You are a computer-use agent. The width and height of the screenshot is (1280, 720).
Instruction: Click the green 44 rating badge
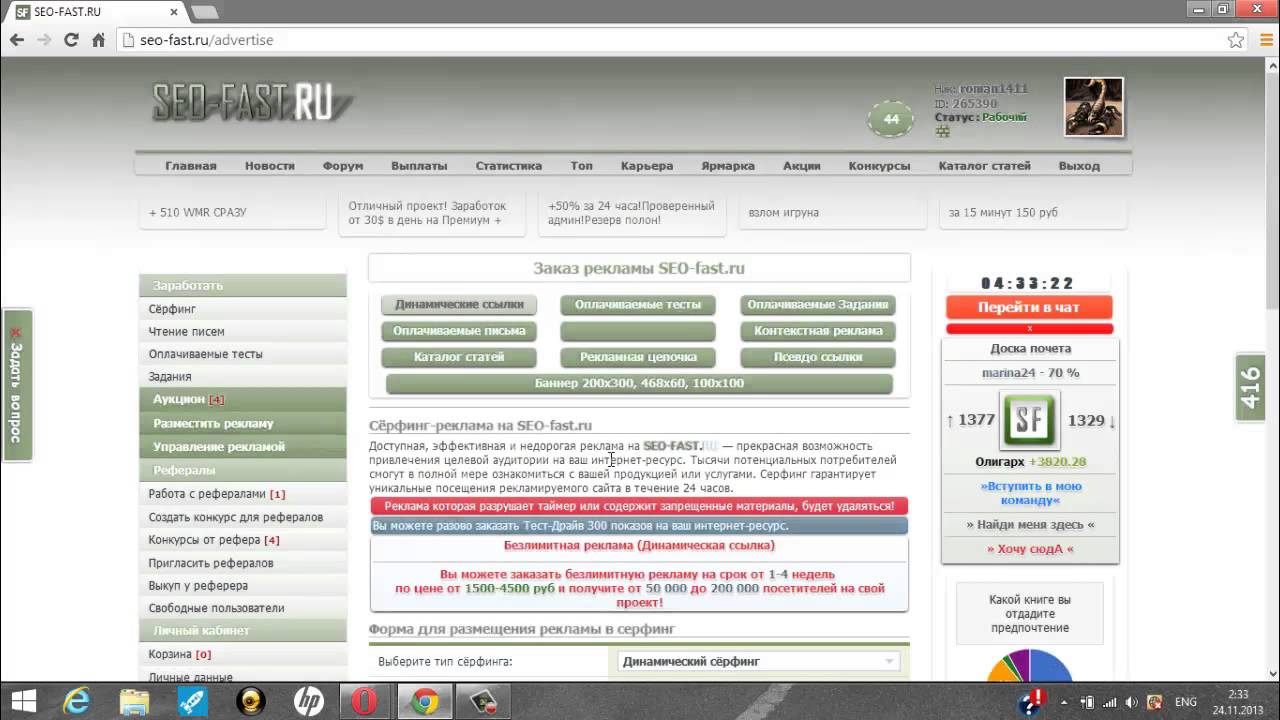891,119
